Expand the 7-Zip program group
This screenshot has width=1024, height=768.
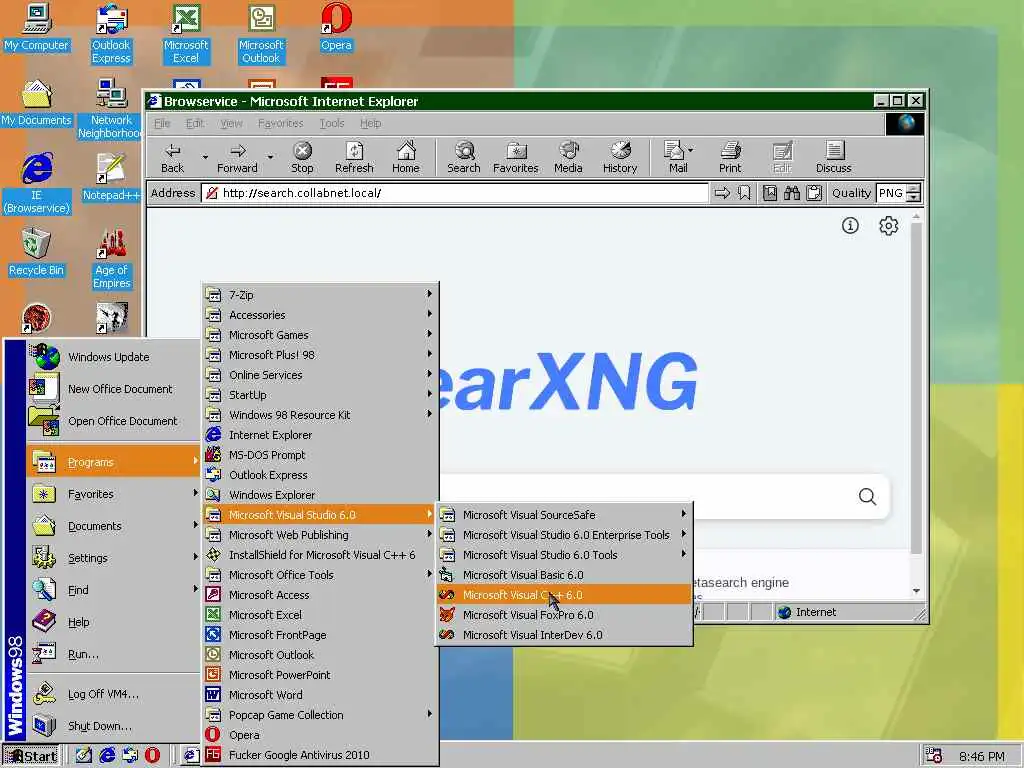coord(320,295)
